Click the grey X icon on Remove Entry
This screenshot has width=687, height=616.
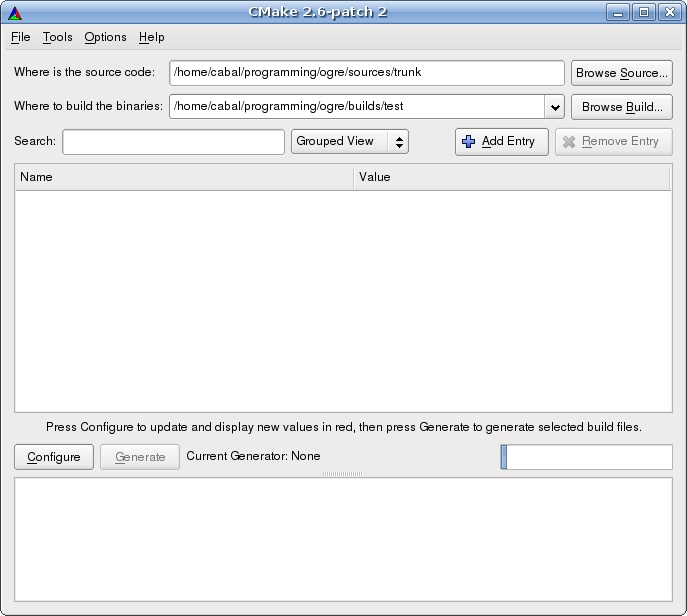click(x=569, y=142)
